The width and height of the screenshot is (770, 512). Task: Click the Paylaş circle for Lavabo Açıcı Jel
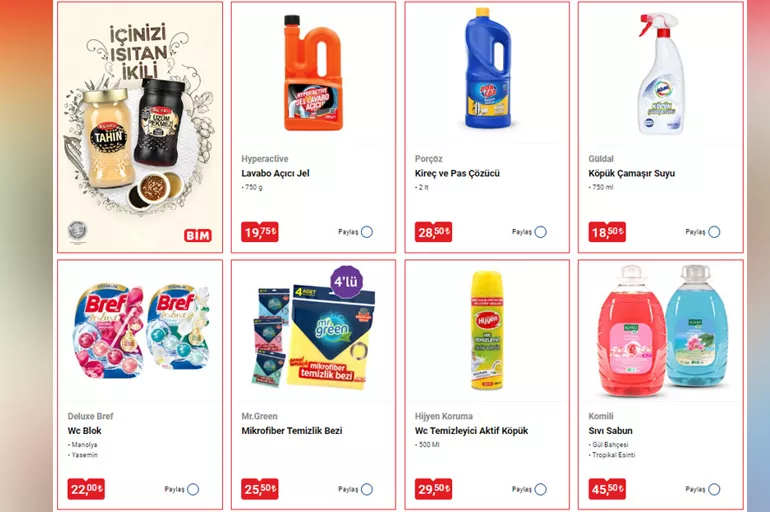pyautogui.click(x=367, y=232)
